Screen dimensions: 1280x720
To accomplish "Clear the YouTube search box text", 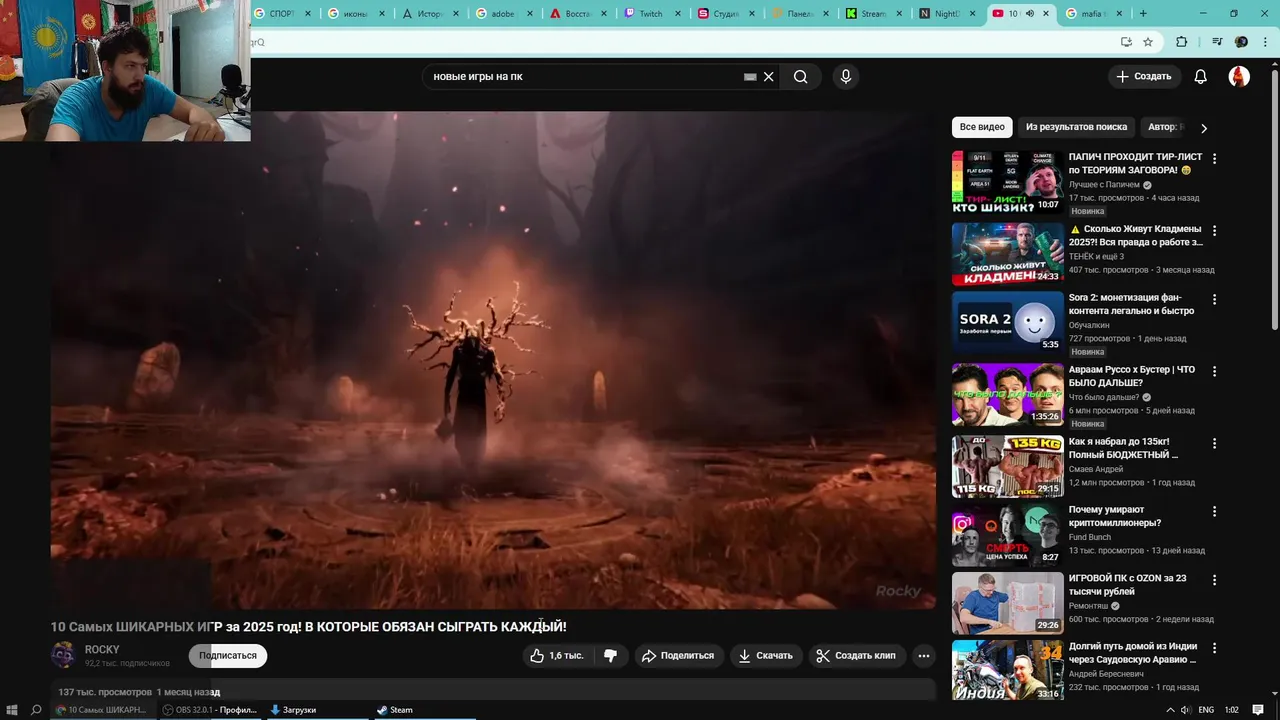I will click(x=768, y=77).
